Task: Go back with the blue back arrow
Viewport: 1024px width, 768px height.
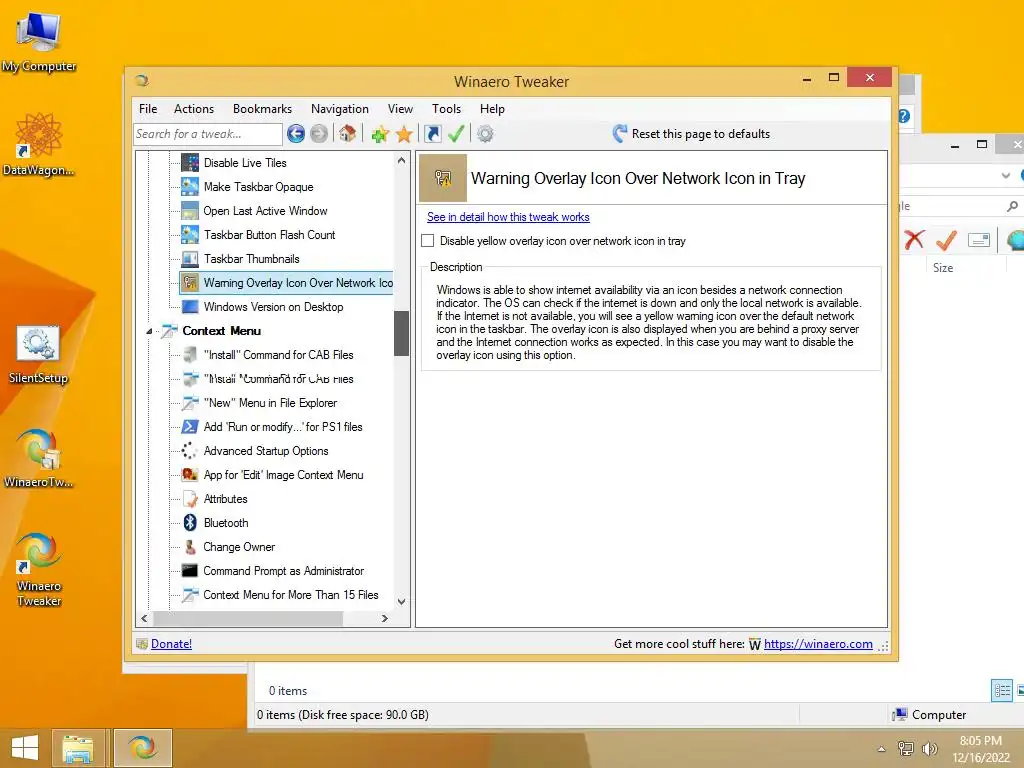Action: pos(296,134)
